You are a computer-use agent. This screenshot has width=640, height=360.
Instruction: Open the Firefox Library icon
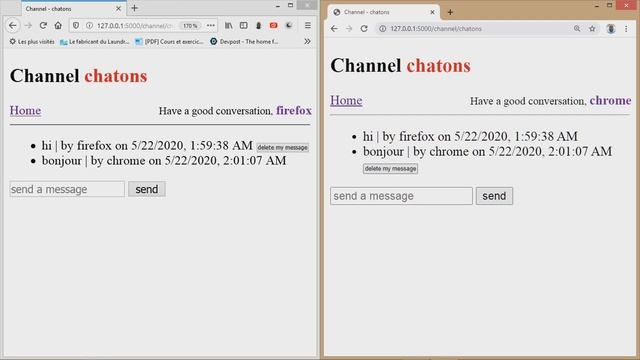[229, 25]
